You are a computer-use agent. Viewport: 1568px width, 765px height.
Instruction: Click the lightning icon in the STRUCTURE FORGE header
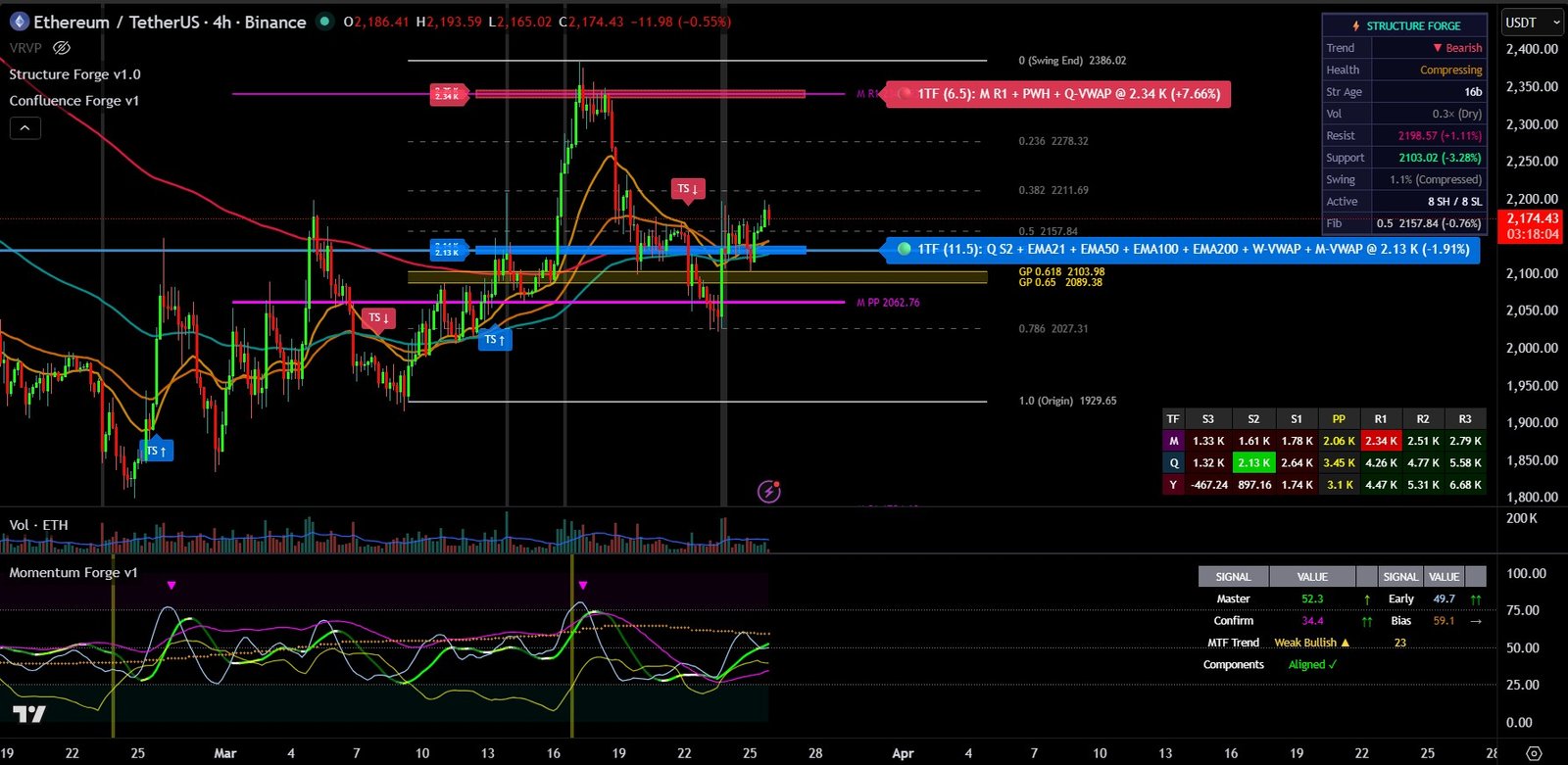coord(1356,26)
